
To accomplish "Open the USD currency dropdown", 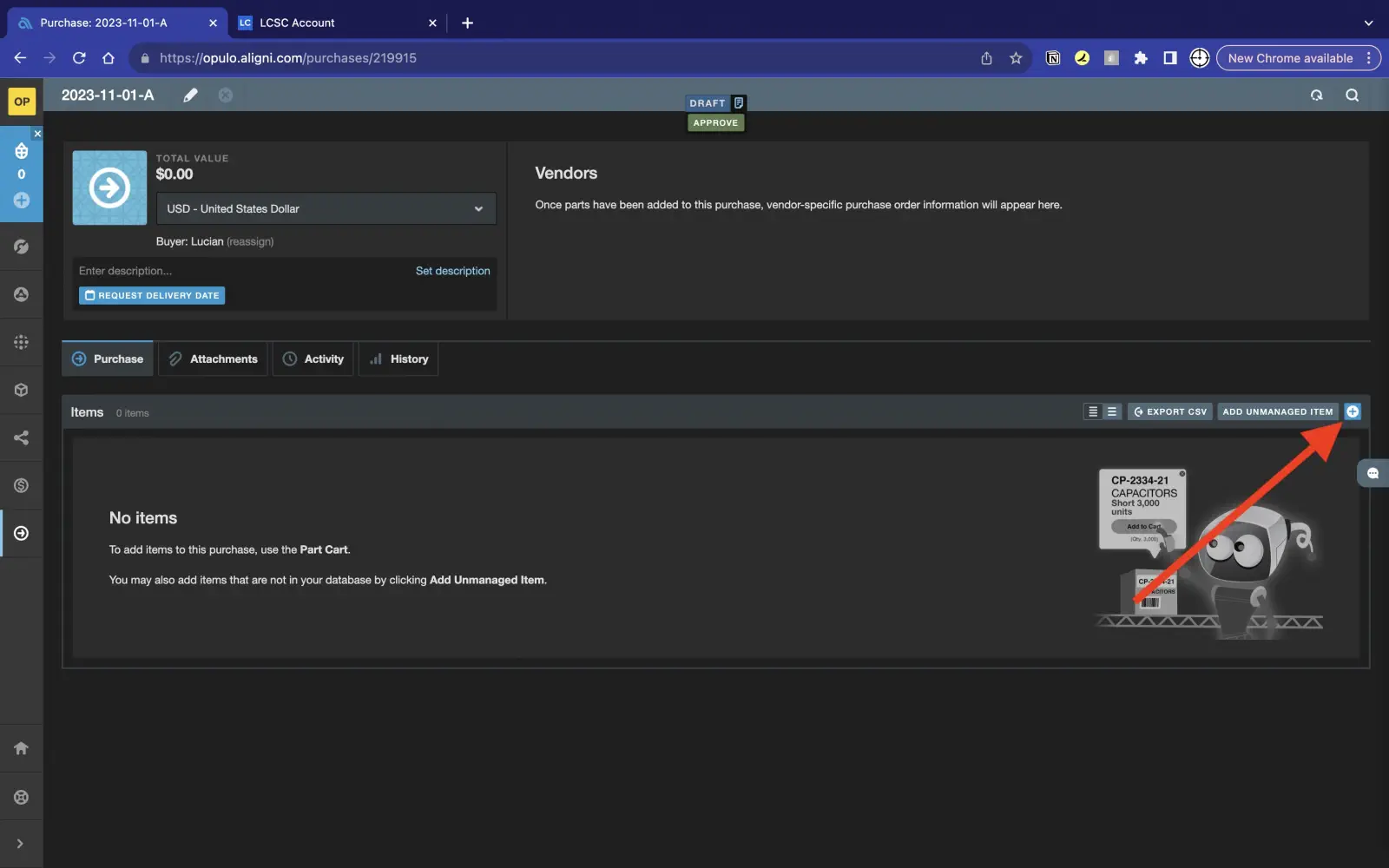I will (x=326, y=209).
